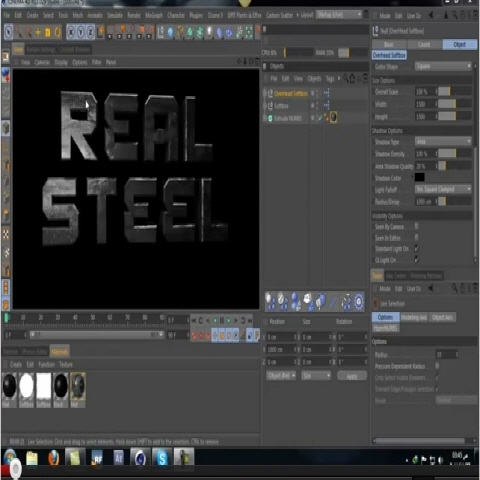Toggle the X axis lock
Image resolution: width=480 pixels, height=480 pixels.
(71, 32)
